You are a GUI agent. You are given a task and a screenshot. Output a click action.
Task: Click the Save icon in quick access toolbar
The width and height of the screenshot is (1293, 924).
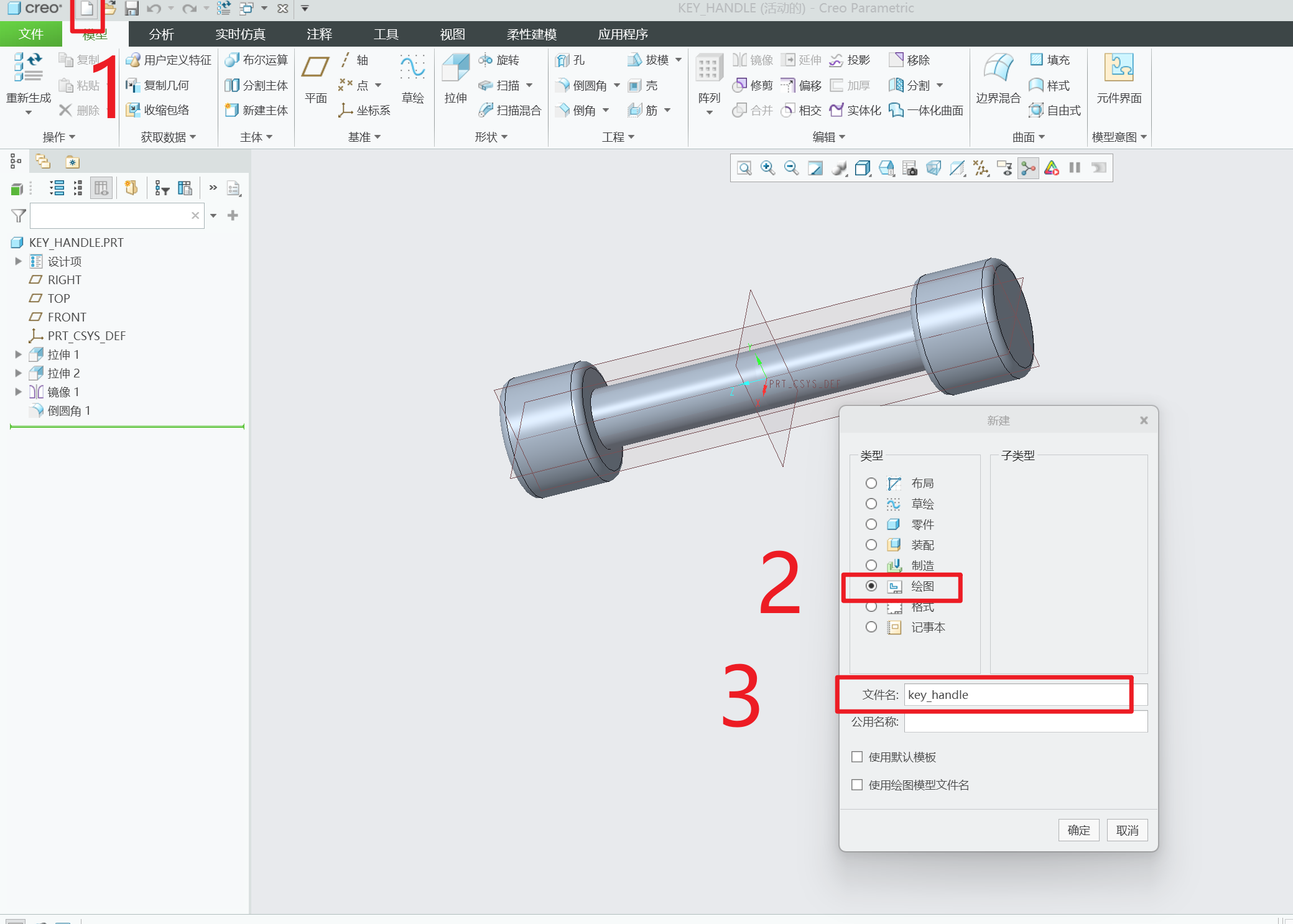[x=131, y=9]
